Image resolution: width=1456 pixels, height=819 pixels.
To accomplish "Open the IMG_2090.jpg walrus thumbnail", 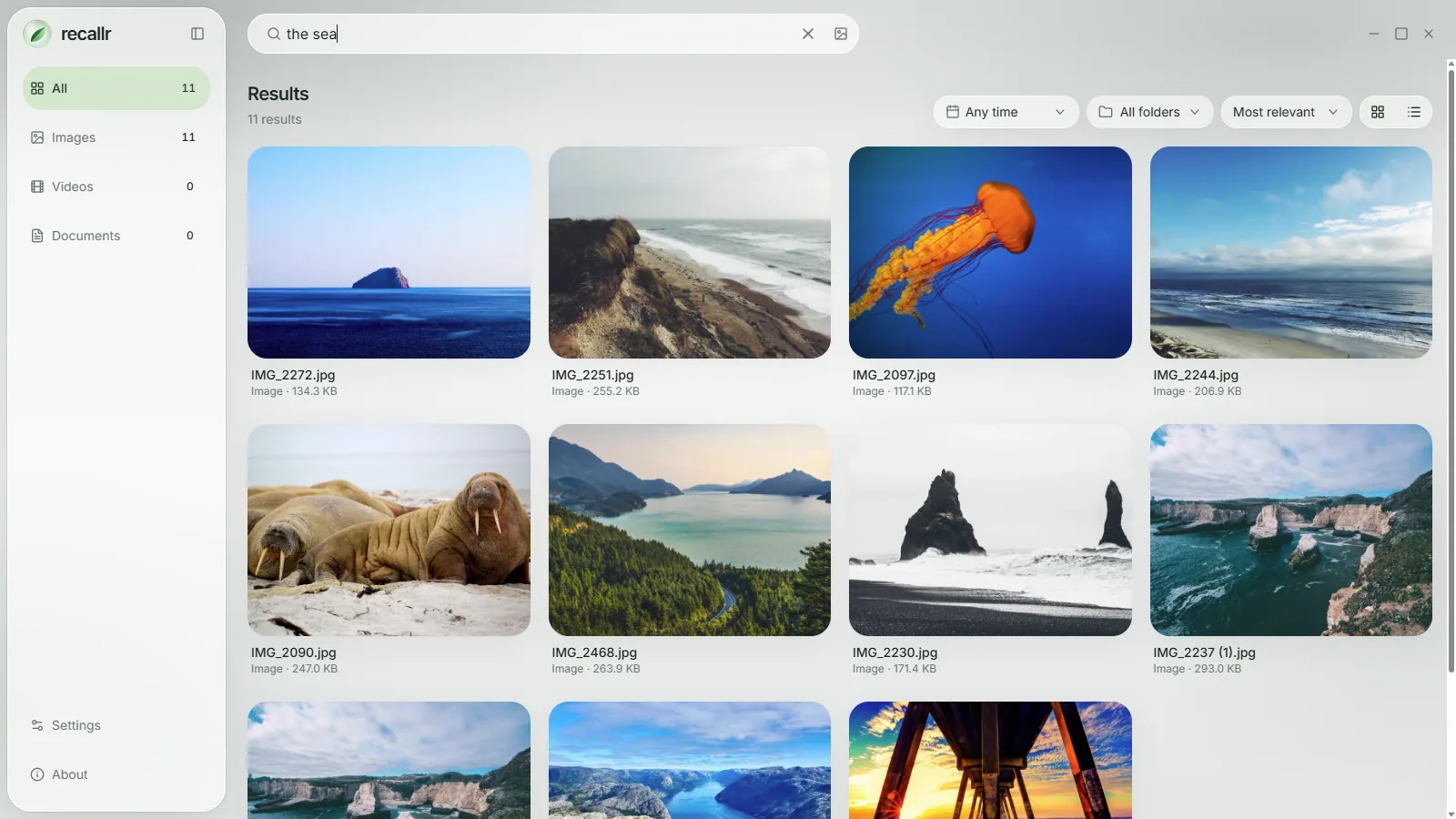I will click(x=389, y=530).
